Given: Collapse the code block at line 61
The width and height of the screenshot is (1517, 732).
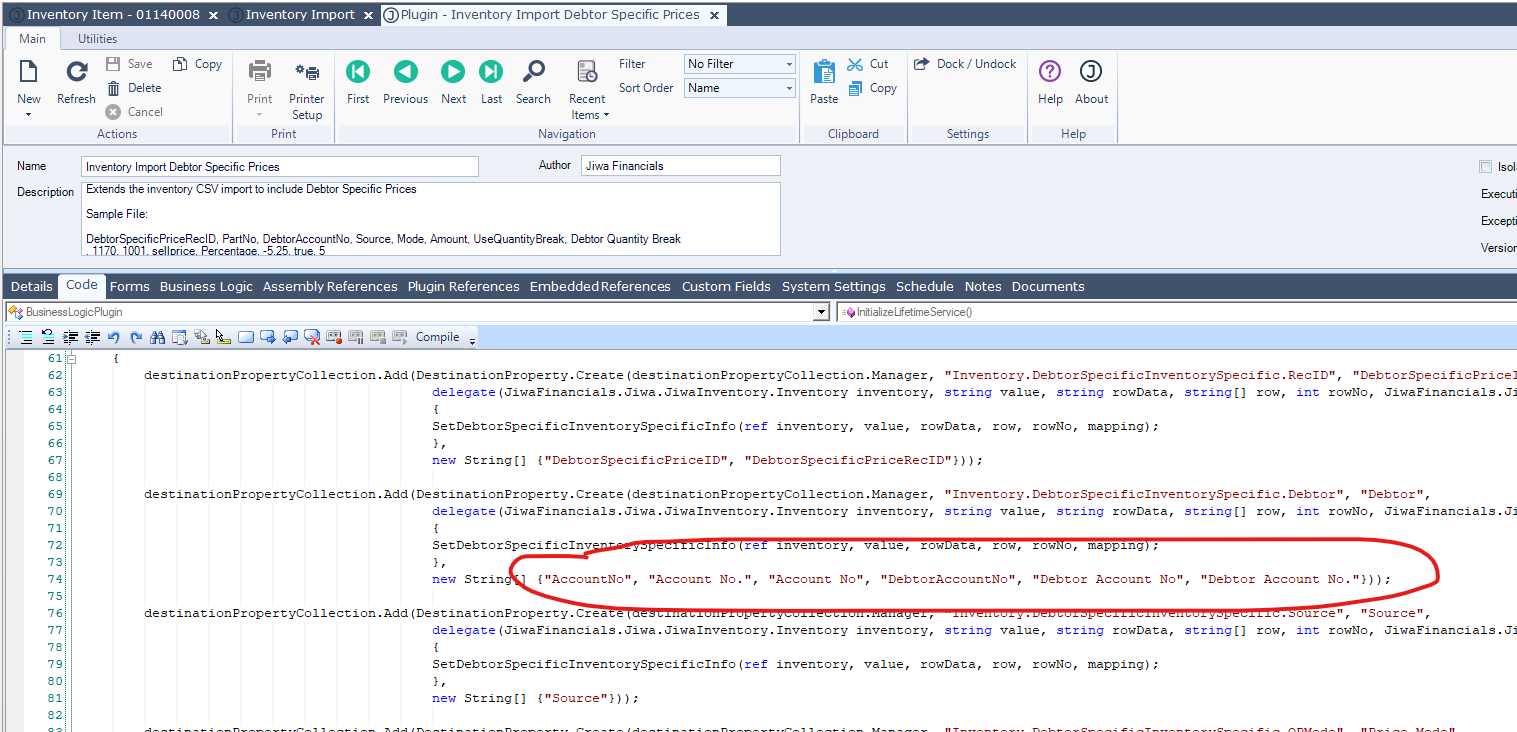Looking at the screenshot, I should pyautogui.click(x=71, y=358).
